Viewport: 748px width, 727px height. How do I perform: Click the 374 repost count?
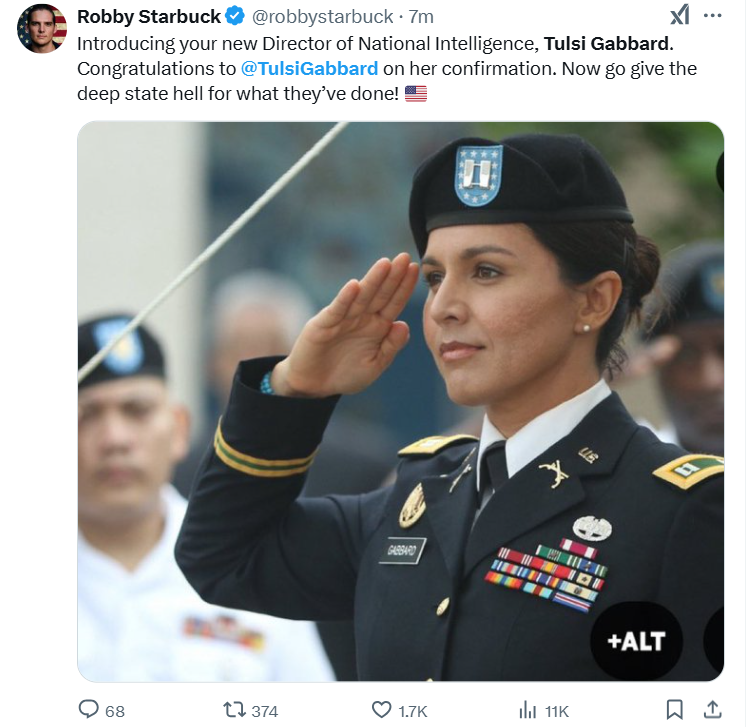pos(264,711)
